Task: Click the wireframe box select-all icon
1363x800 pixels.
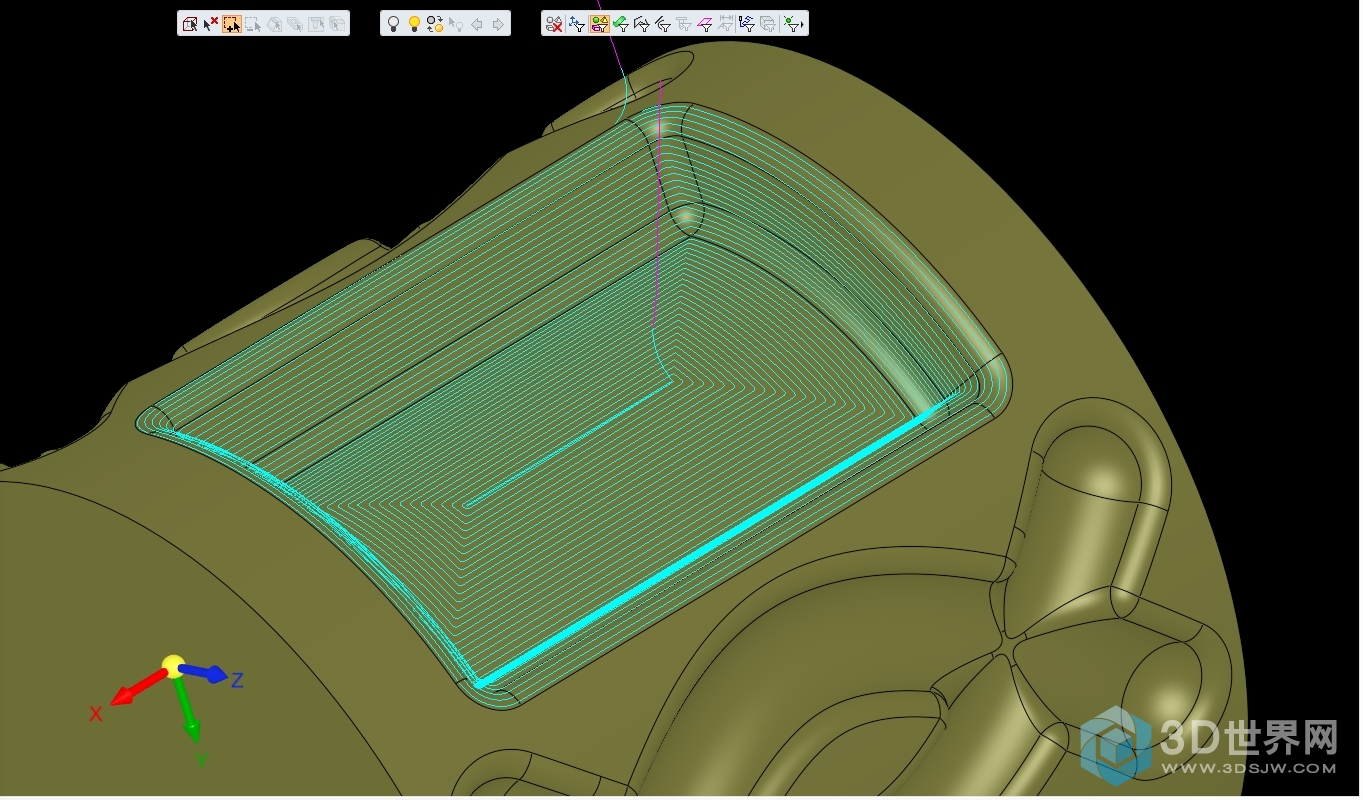Action: click(189, 24)
